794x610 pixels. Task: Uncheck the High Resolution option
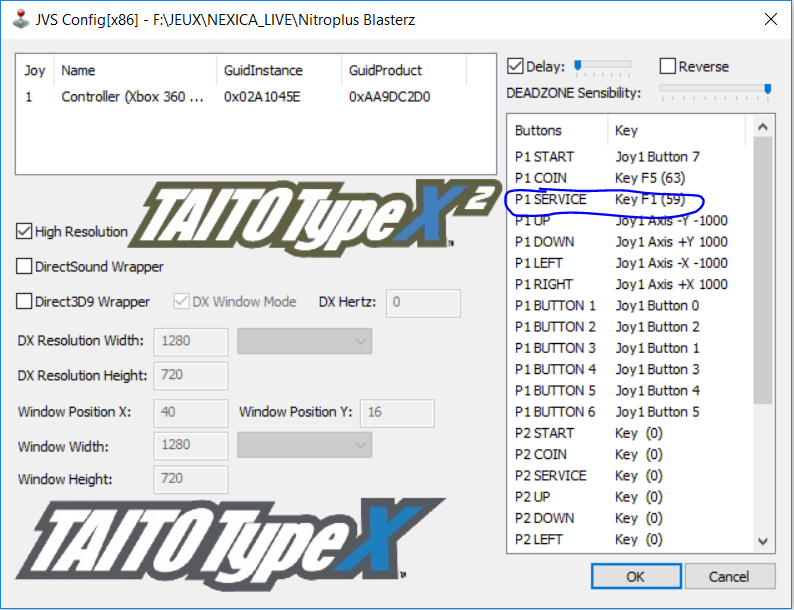coord(25,232)
